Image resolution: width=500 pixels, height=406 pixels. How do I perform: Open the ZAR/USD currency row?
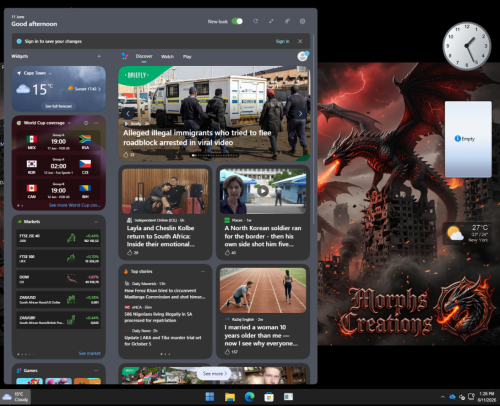[59, 300]
